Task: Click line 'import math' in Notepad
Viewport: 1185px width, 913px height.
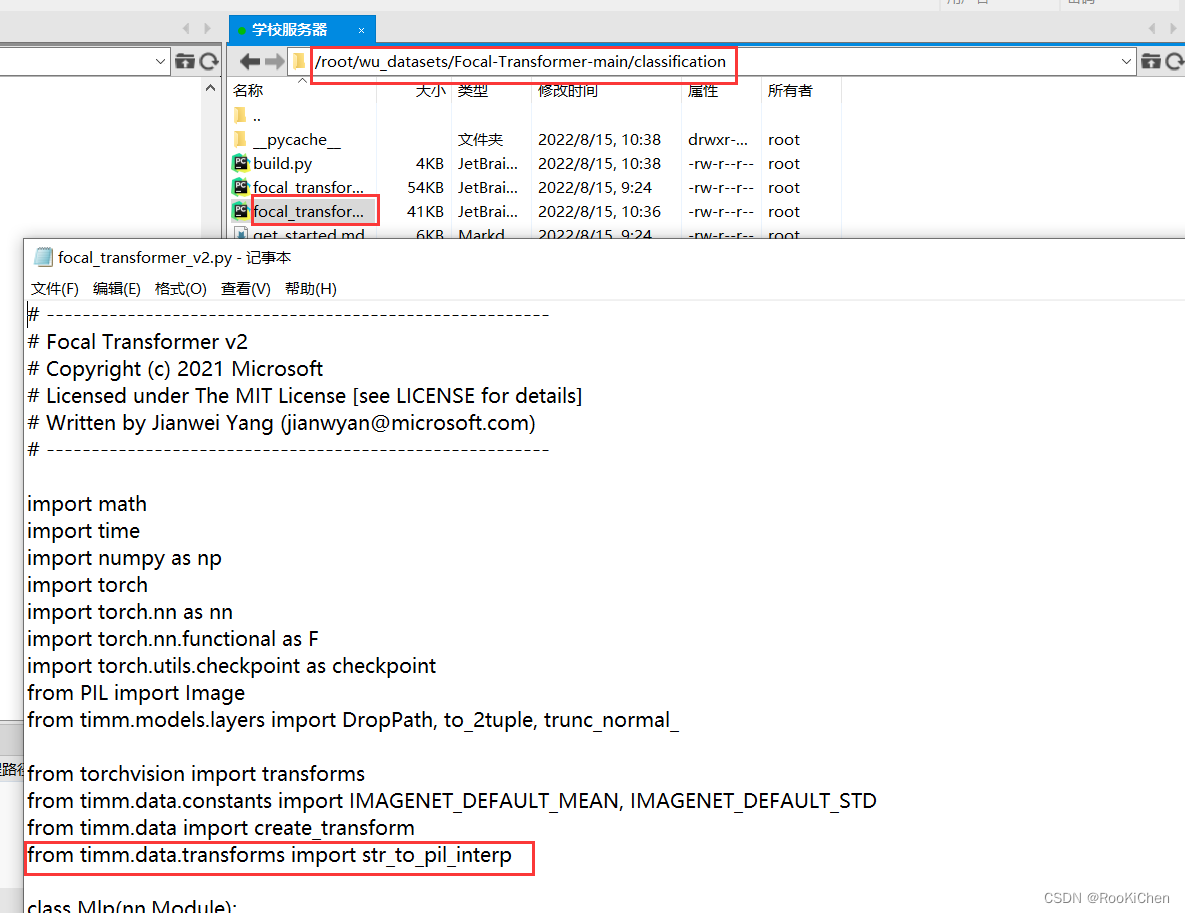Action: click(x=87, y=504)
